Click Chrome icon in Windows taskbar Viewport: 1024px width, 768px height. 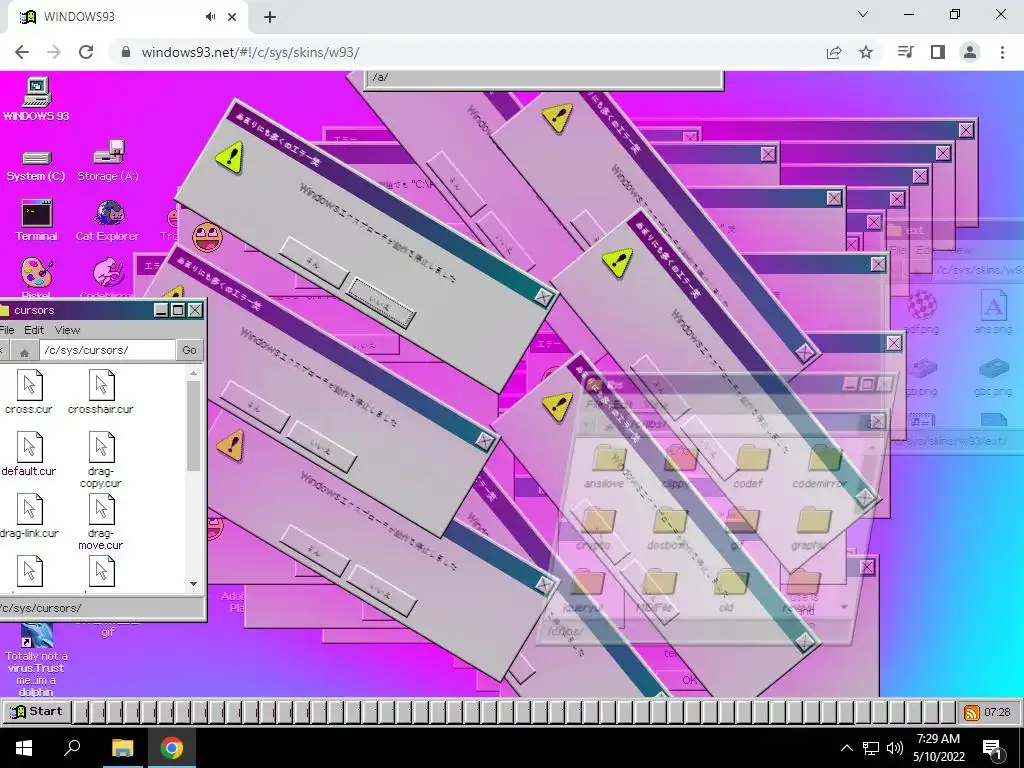172,748
